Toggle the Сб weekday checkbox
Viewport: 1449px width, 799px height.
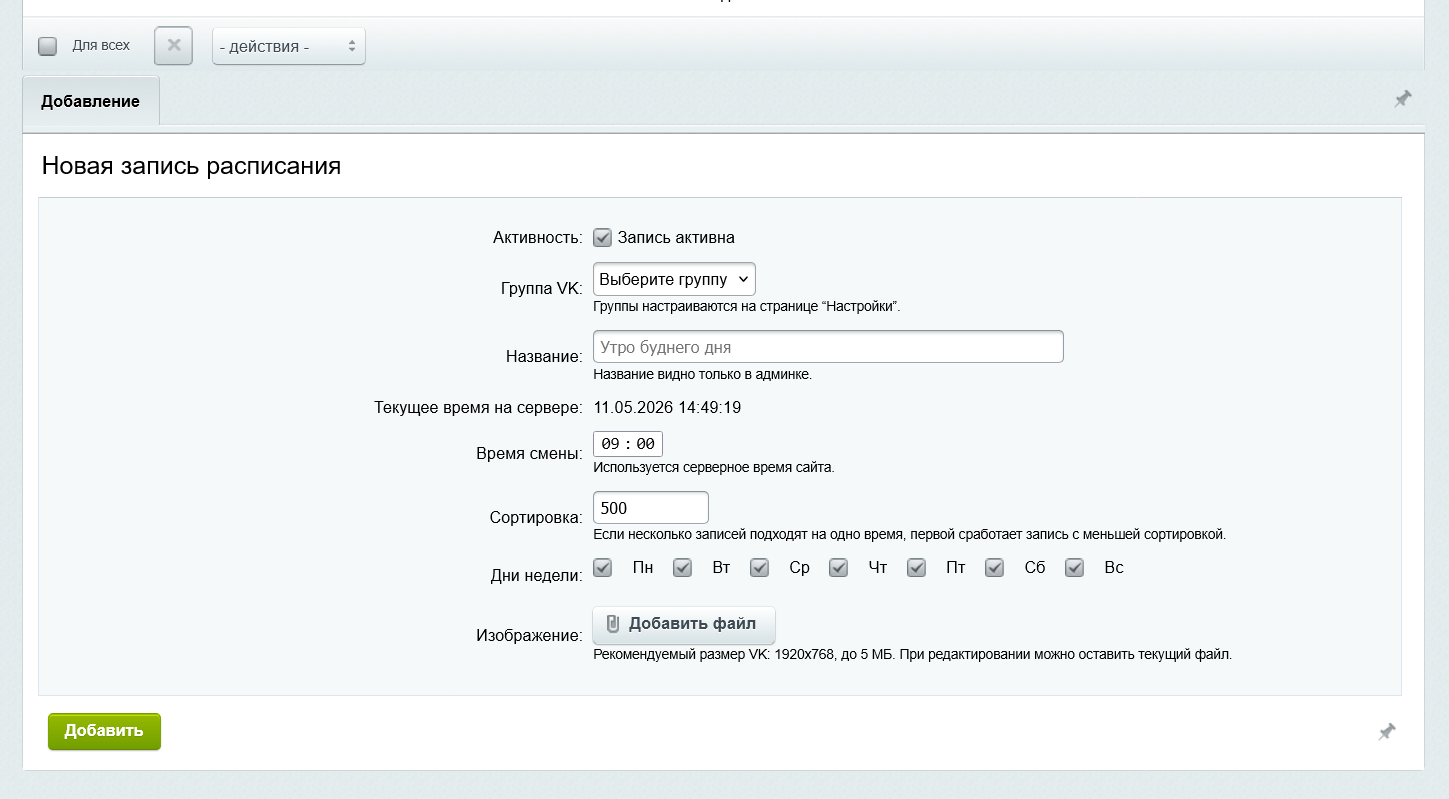tap(994, 568)
